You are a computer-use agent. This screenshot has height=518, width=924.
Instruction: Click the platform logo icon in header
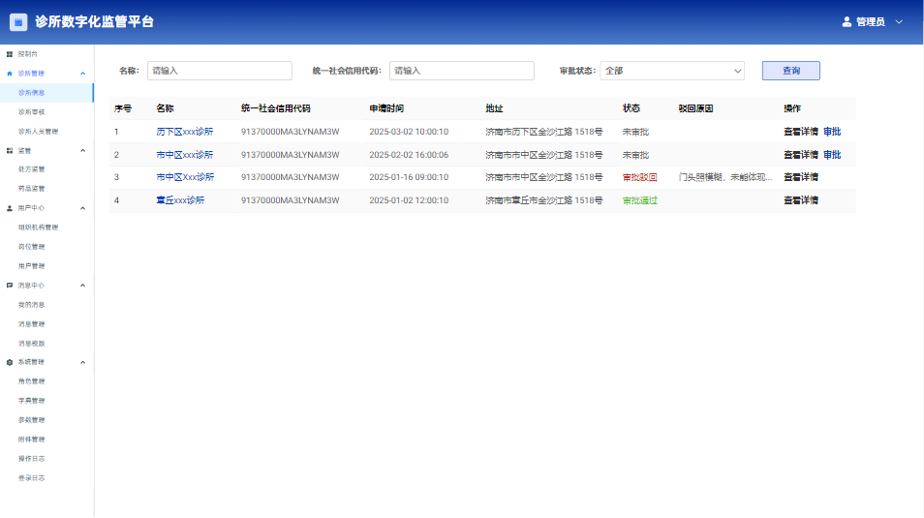point(18,22)
